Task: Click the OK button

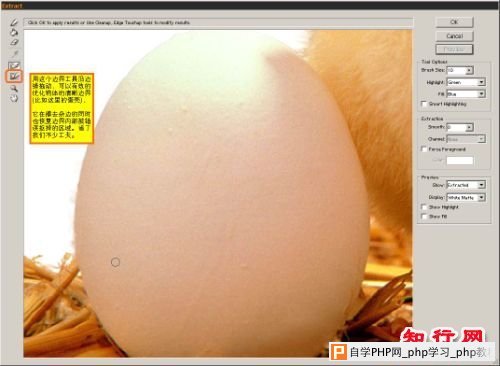Action: coord(454,22)
